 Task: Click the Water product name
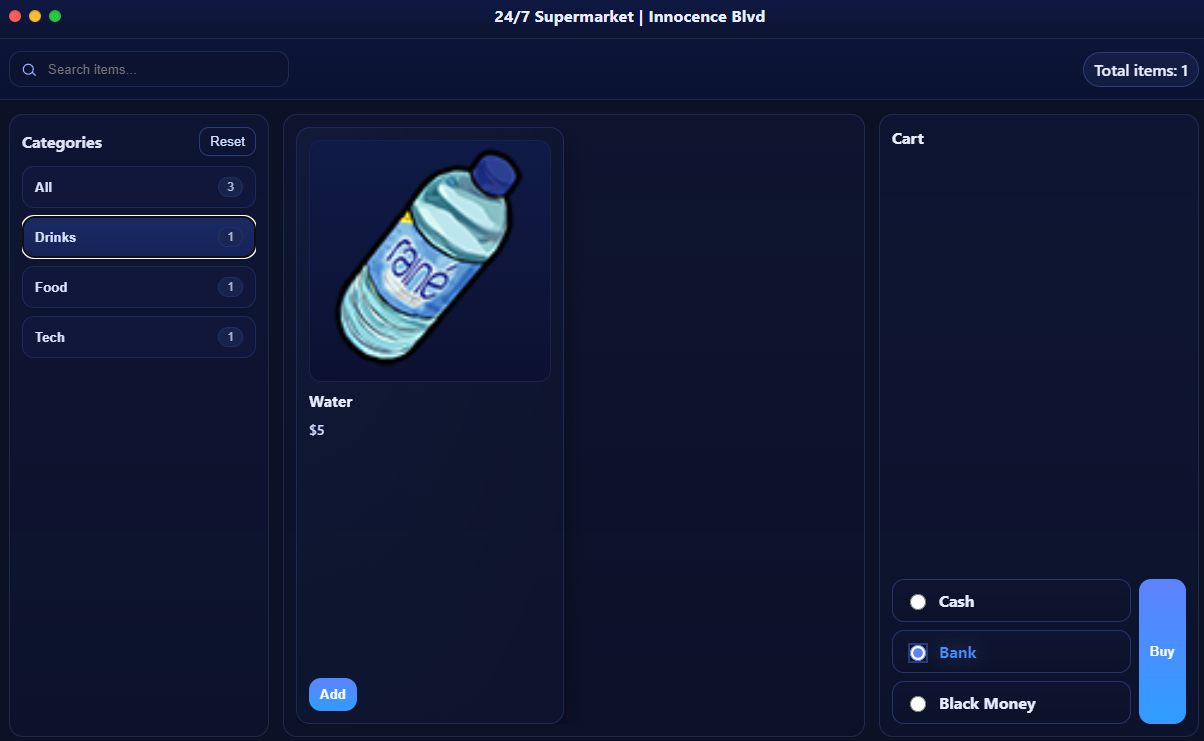[331, 402]
